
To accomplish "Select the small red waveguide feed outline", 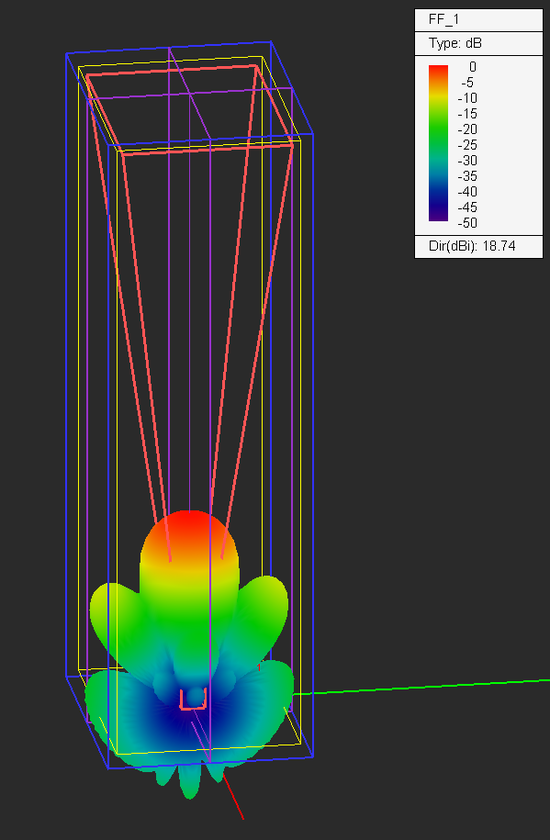I will click(x=193, y=699).
